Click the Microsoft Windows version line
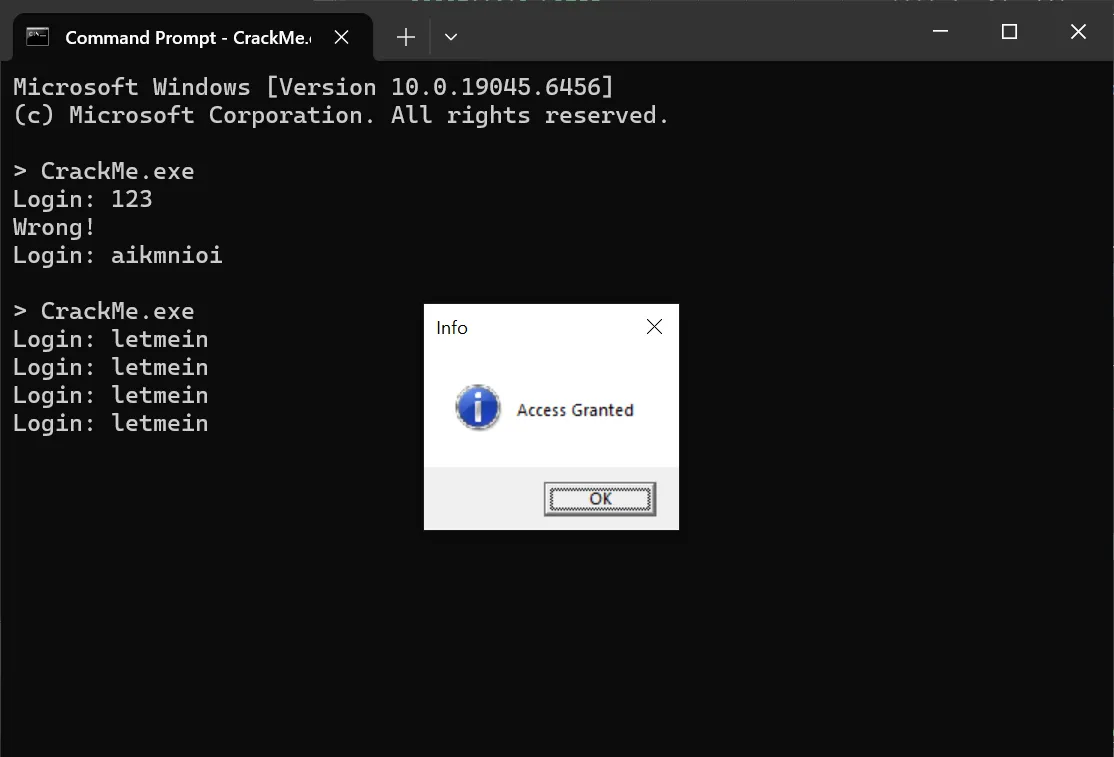 [313, 87]
